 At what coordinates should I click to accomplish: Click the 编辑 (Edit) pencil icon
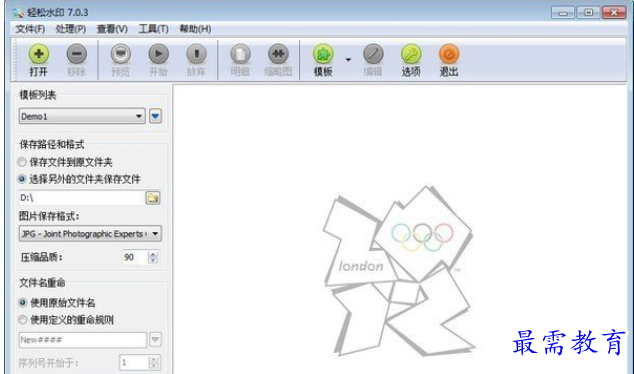tap(373, 54)
